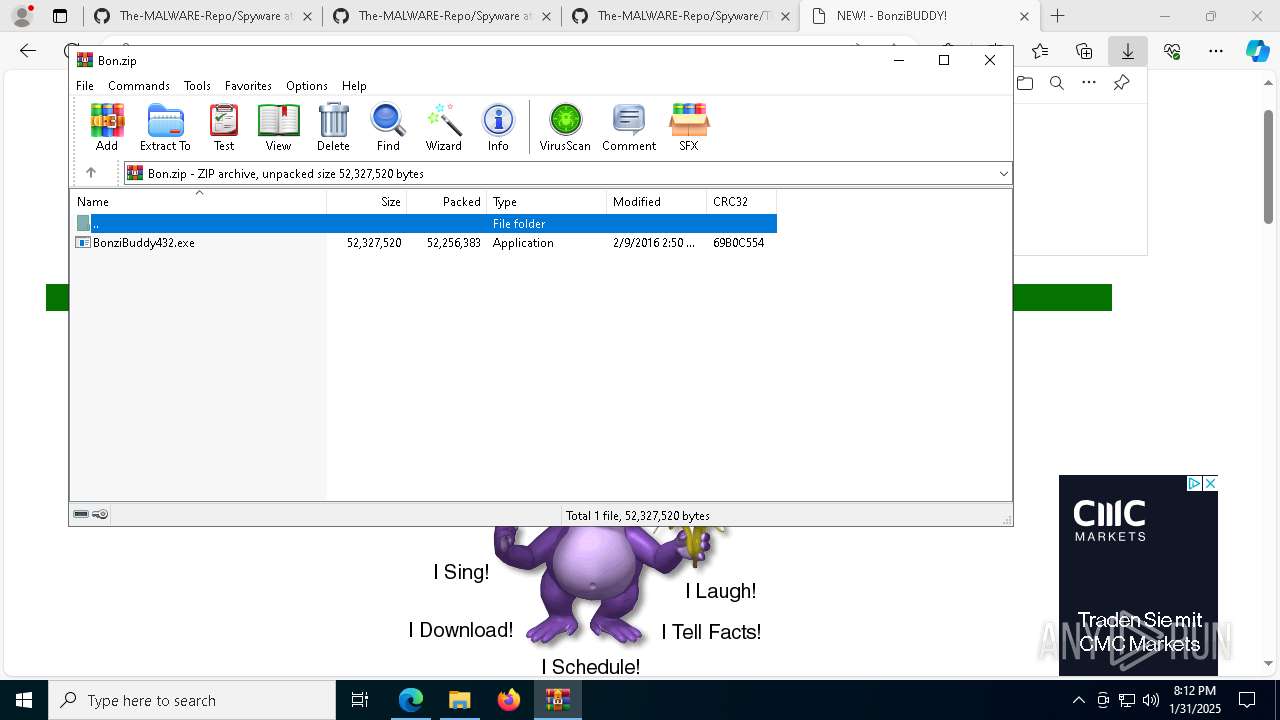Screen dimensions: 1280x720
Task: Click the browser back arrow
Action: click(28, 51)
